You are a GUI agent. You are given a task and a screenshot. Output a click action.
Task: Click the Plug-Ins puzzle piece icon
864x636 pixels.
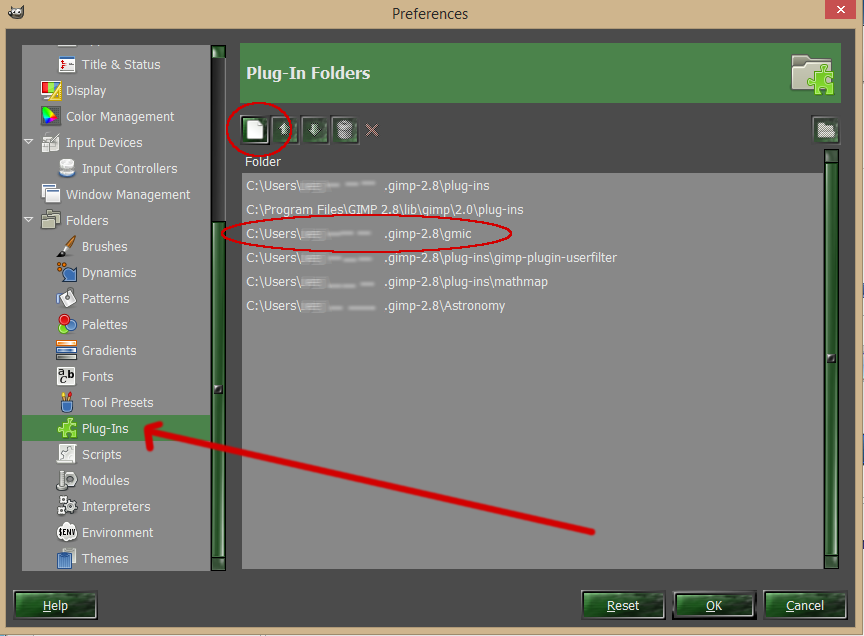pos(67,428)
